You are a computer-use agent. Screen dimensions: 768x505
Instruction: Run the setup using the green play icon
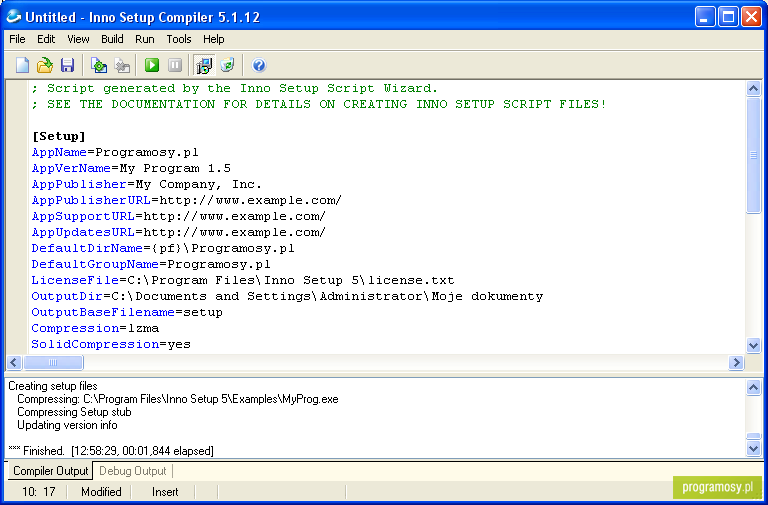[152, 65]
